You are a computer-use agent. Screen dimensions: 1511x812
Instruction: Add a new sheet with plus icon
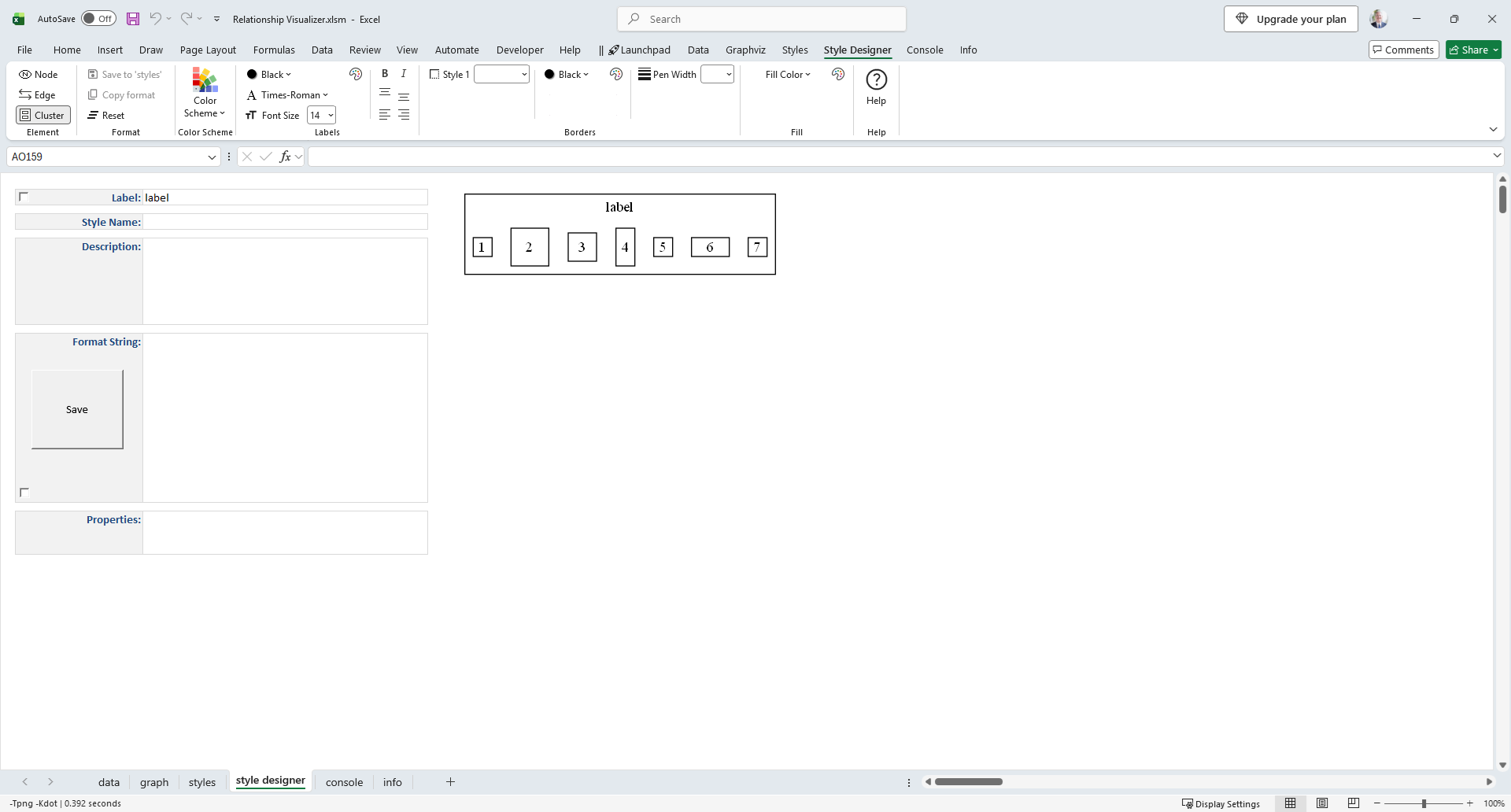(450, 781)
